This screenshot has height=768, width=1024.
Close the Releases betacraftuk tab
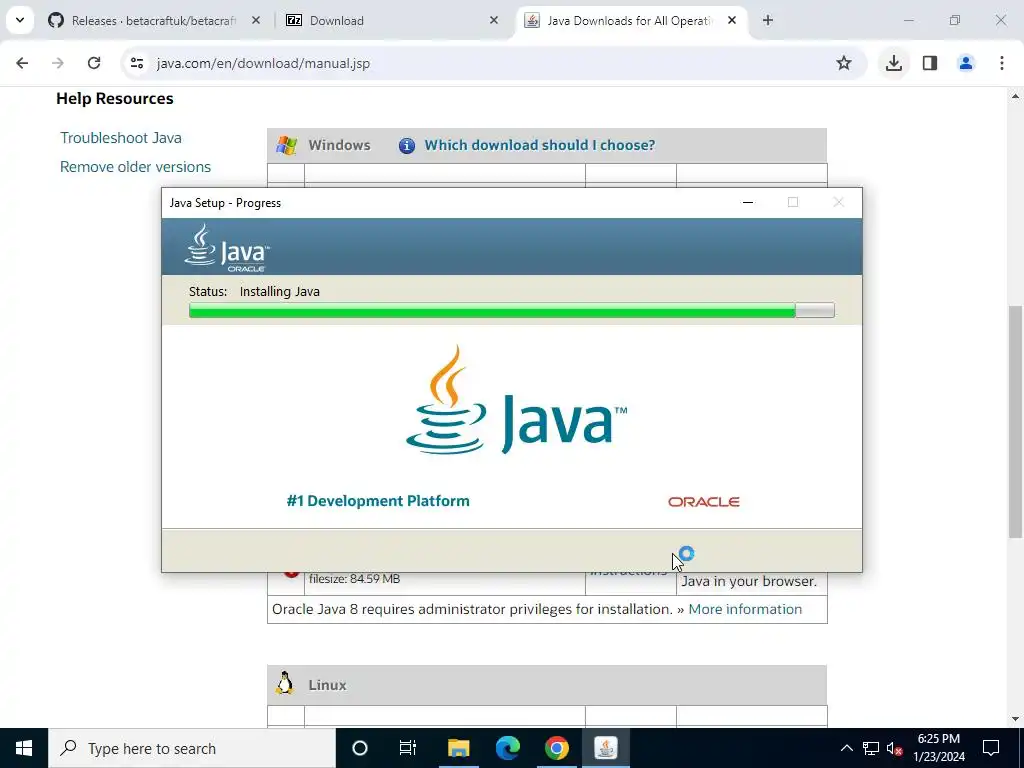(x=256, y=20)
